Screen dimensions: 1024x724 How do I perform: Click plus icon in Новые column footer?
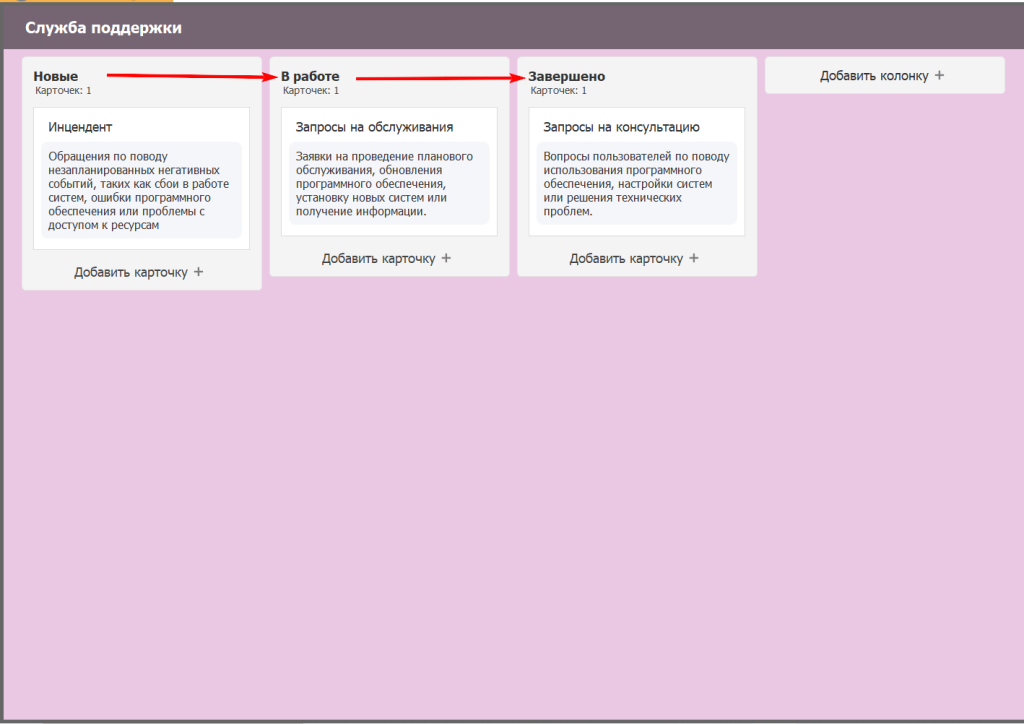pos(198,272)
